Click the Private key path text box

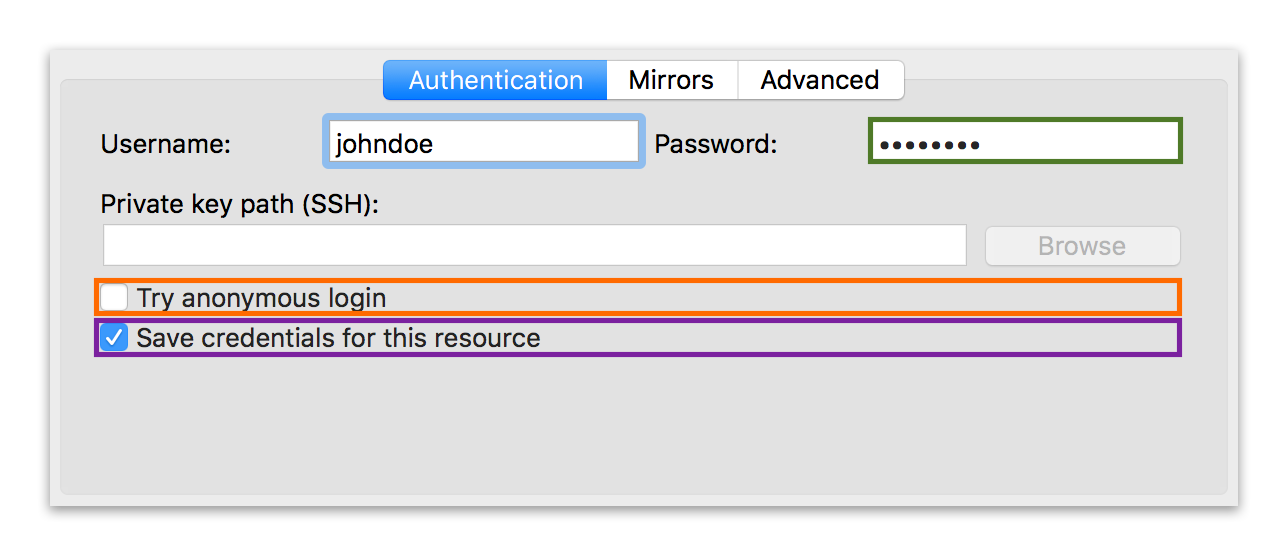click(535, 245)
